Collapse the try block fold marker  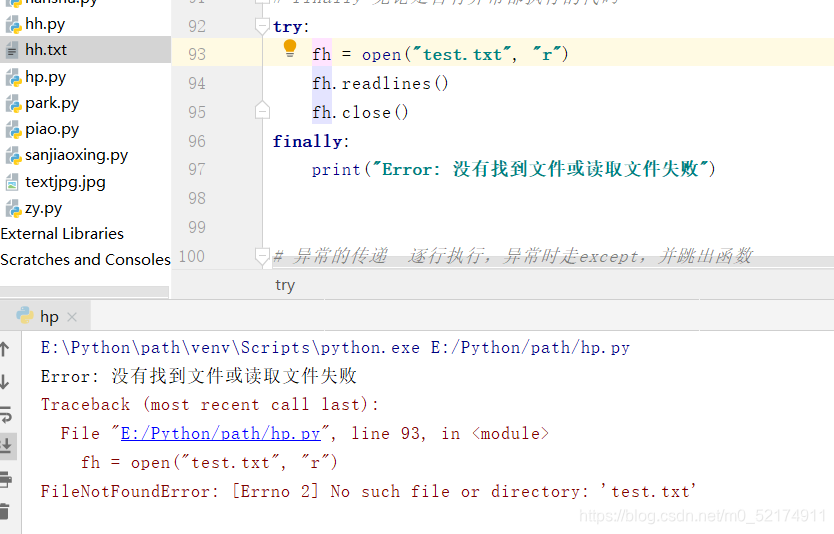pyautogui.click(x=262, y=26)
